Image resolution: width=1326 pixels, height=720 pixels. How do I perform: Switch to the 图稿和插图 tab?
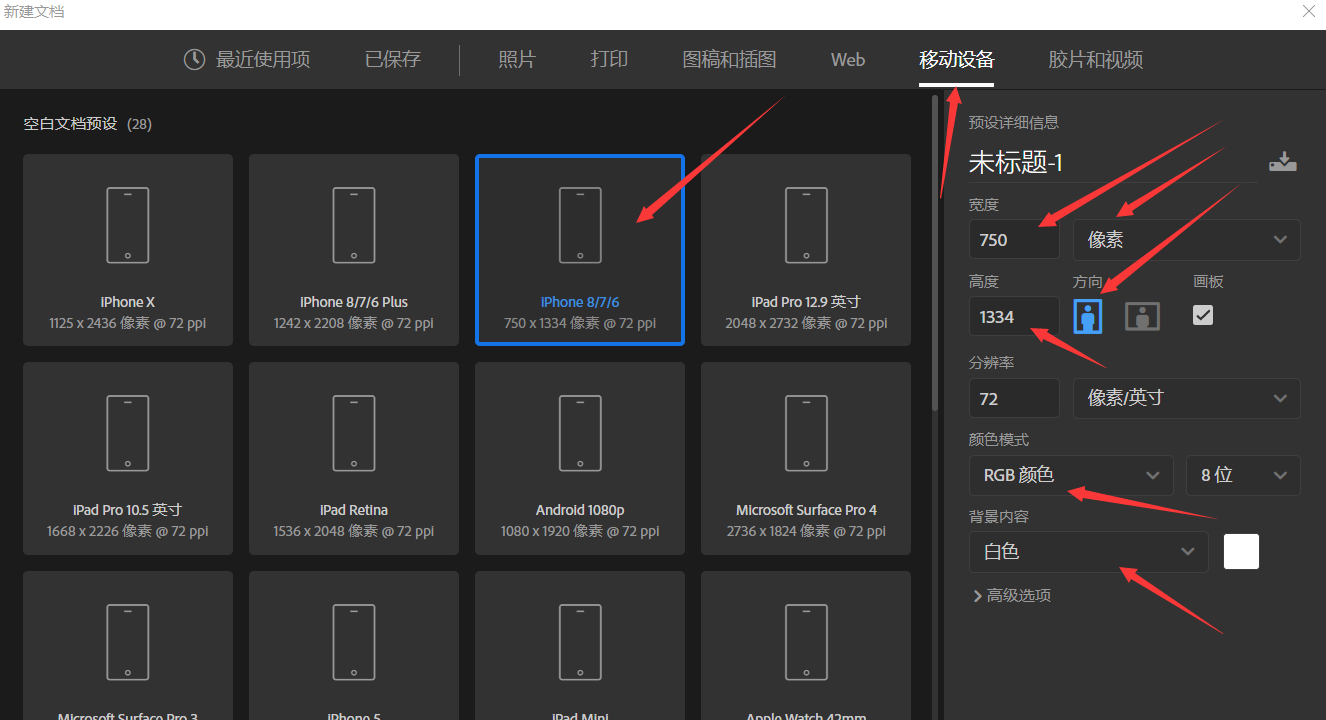pos(729,59)
